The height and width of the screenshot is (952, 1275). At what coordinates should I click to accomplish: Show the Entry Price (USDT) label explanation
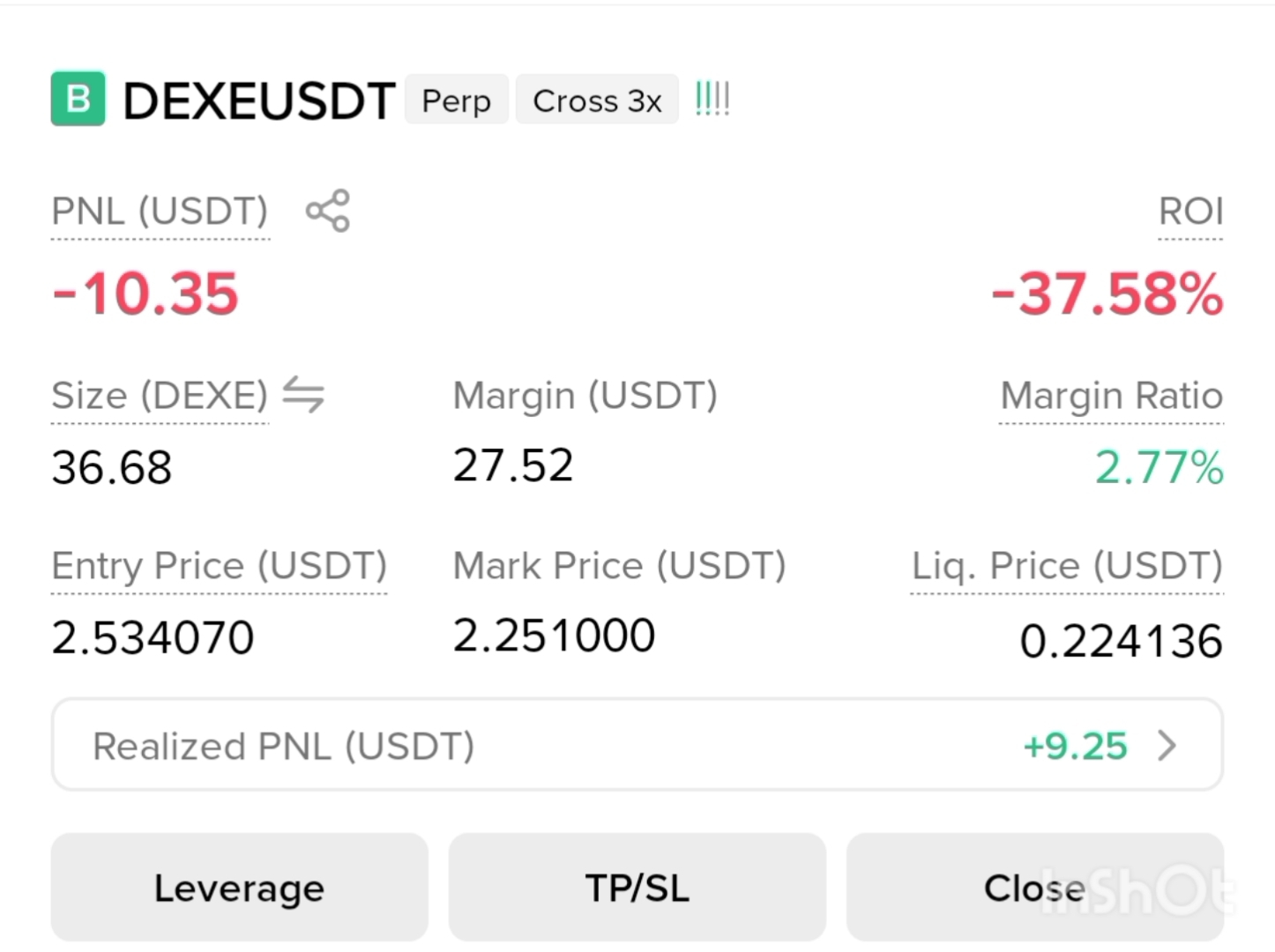(220, 566)
